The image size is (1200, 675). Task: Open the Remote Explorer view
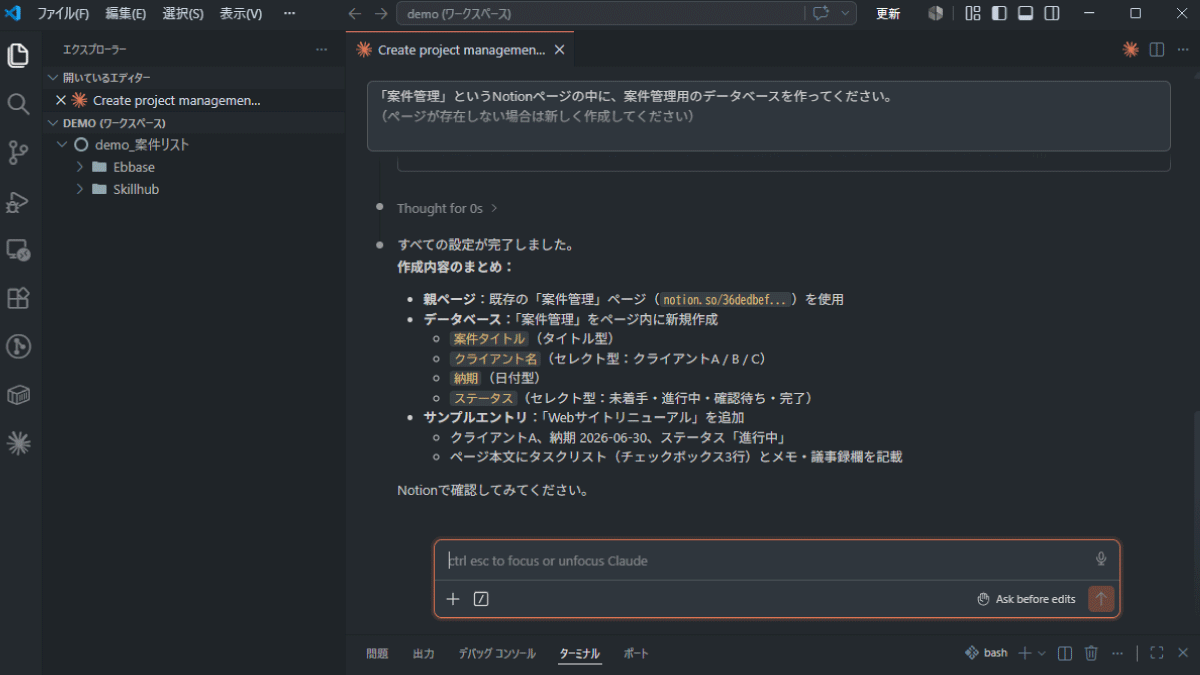(x=18, y=249)
